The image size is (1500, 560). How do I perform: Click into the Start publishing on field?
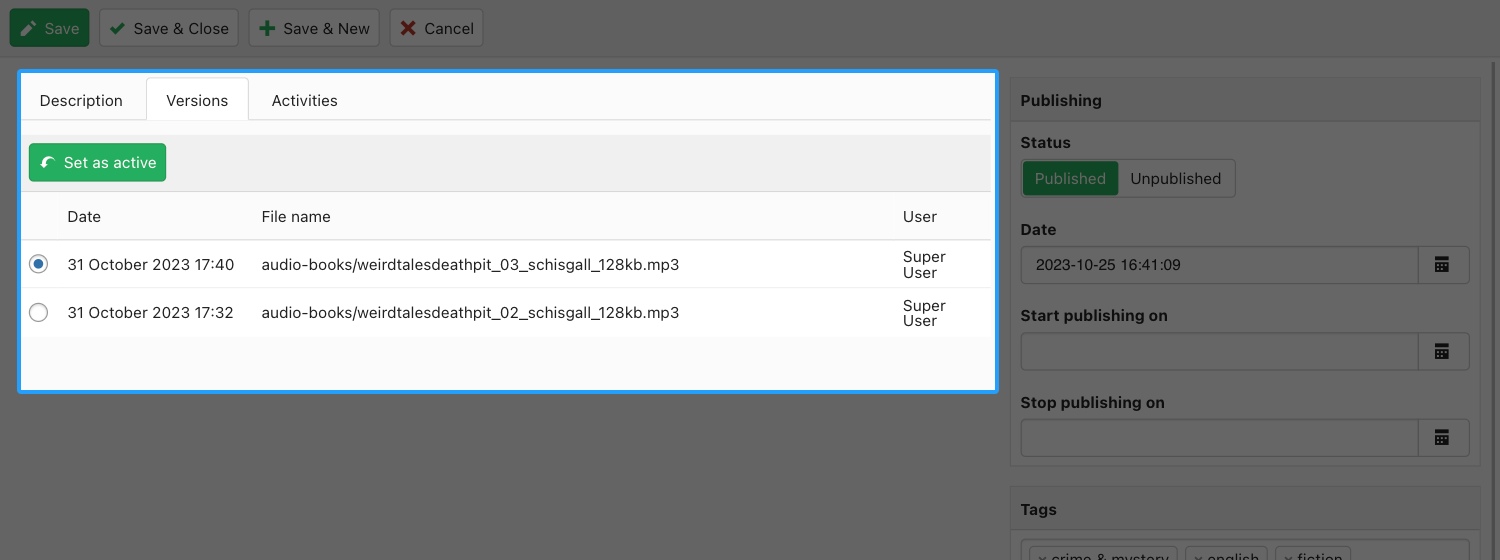coord(1219,352)
